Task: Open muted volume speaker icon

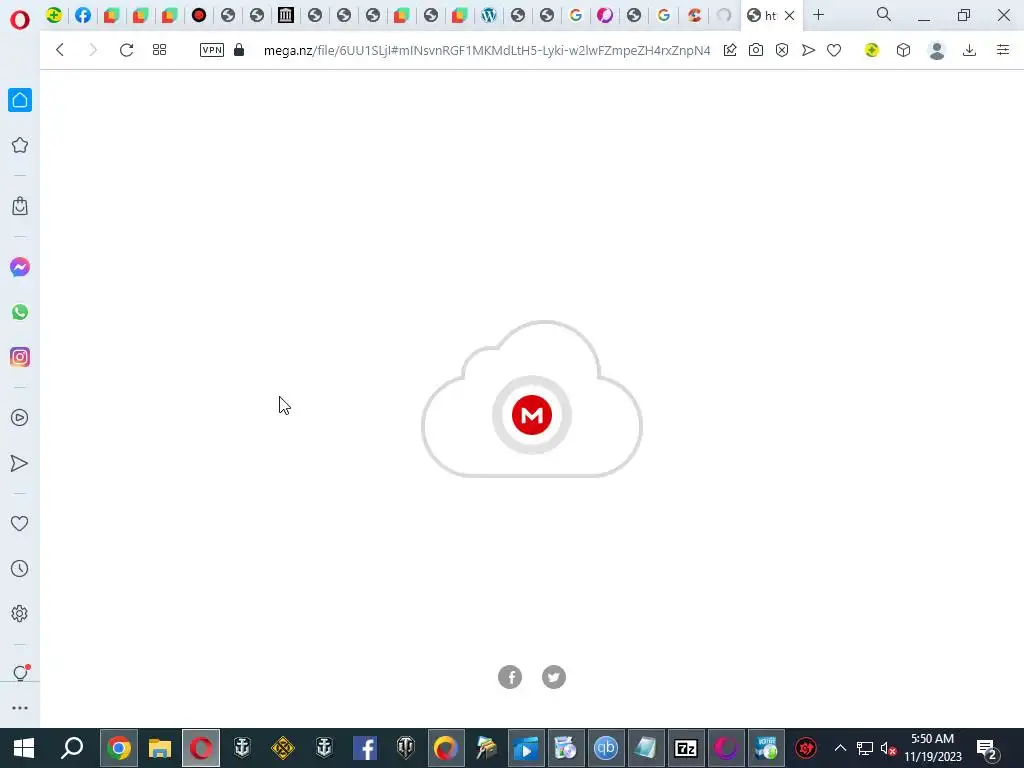Action: pyautogui.click(x=888, y=749)
